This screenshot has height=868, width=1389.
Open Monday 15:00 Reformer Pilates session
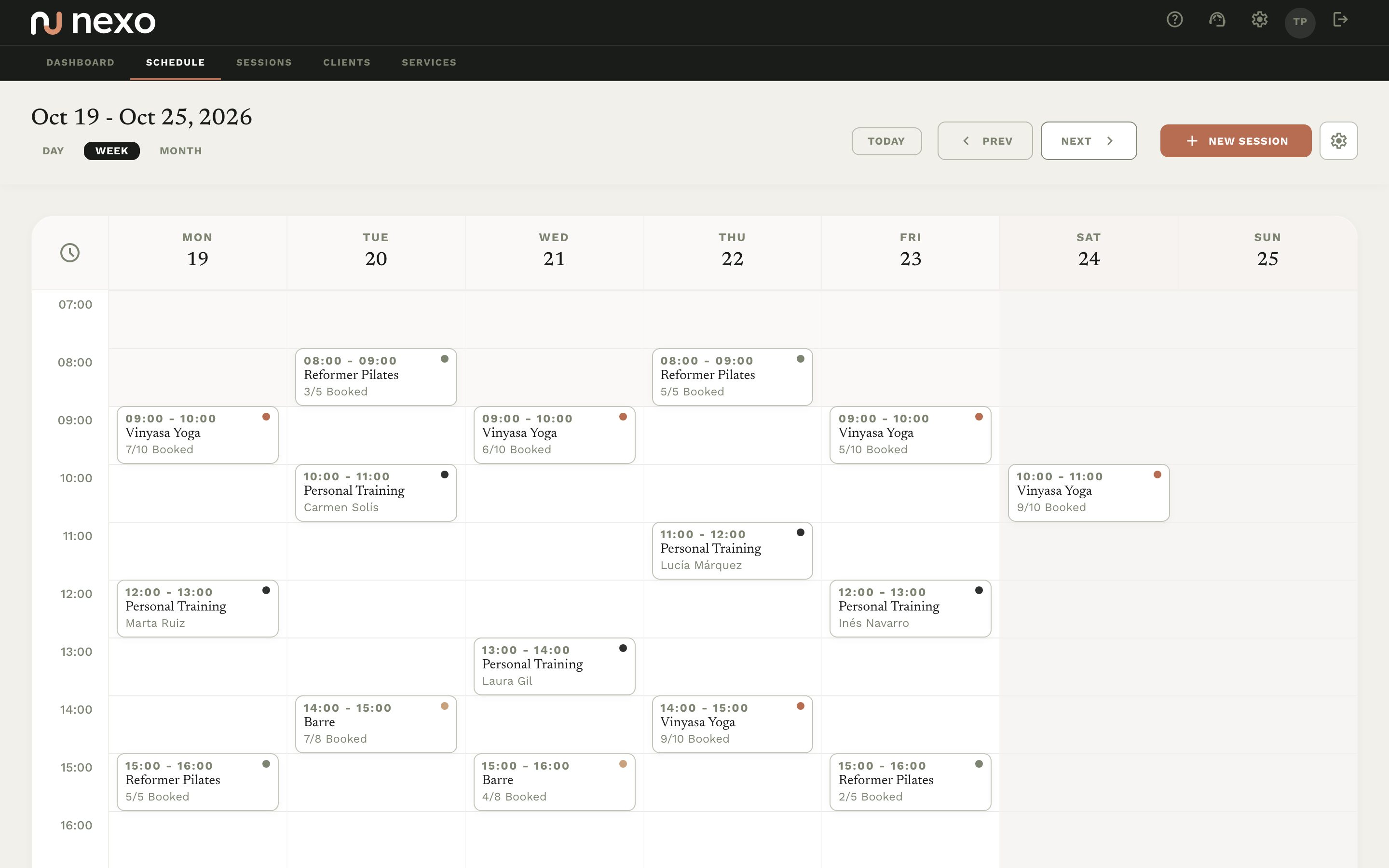pyautogui.click(x=197, y=782)
